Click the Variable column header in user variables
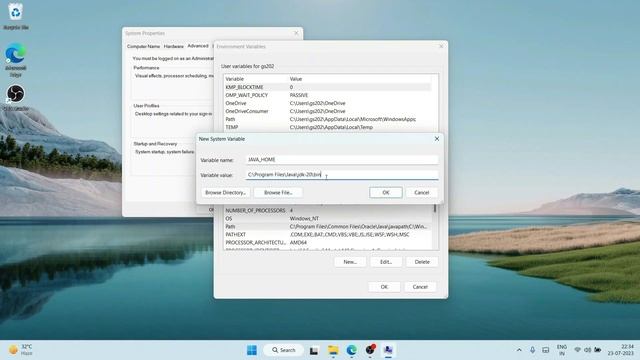 tap(256, 79)
